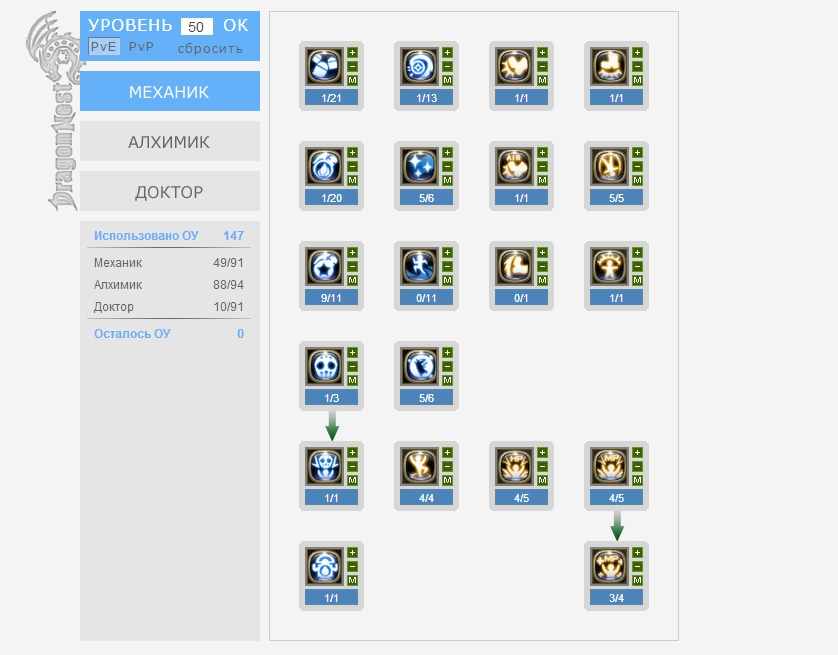Image resolution: width=838 pixels, height=655 pixels.
Task: Switch to PvP mode
Action: point(142,47)
